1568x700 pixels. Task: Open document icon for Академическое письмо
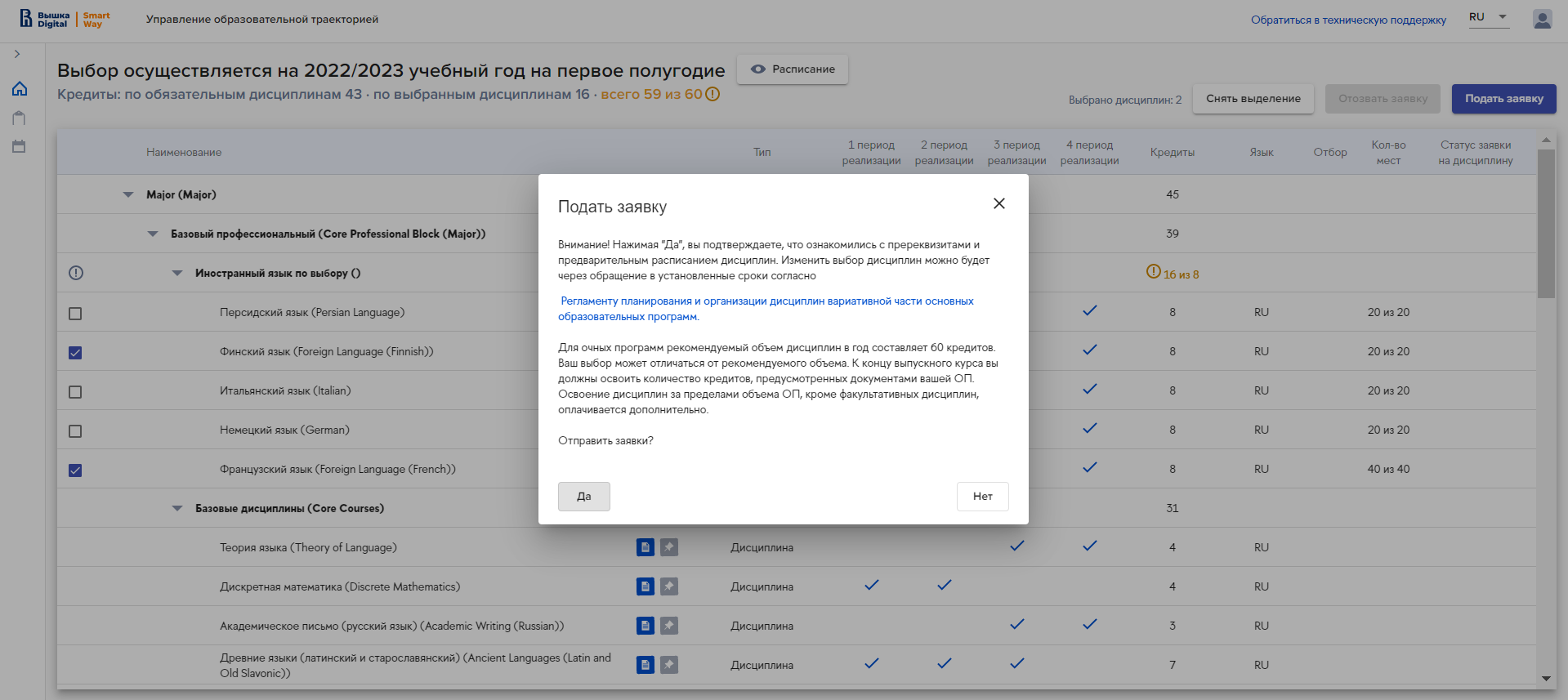click(x=645, y=626)
